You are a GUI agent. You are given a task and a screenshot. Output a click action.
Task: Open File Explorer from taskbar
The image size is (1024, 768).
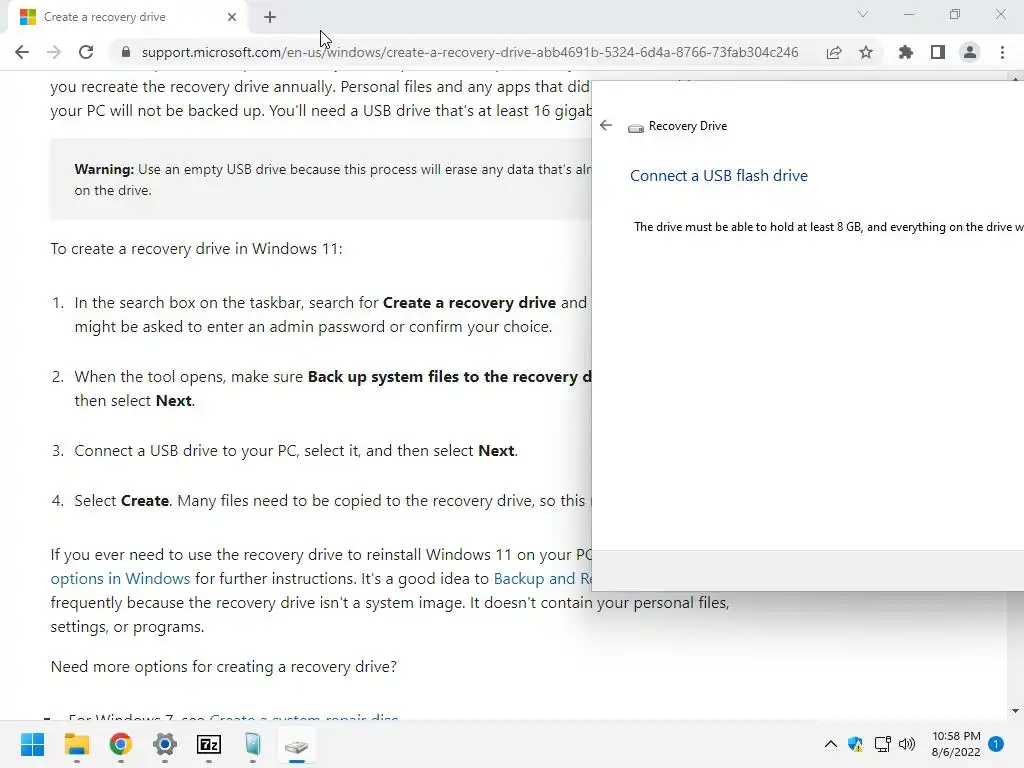tap(76, 744)
